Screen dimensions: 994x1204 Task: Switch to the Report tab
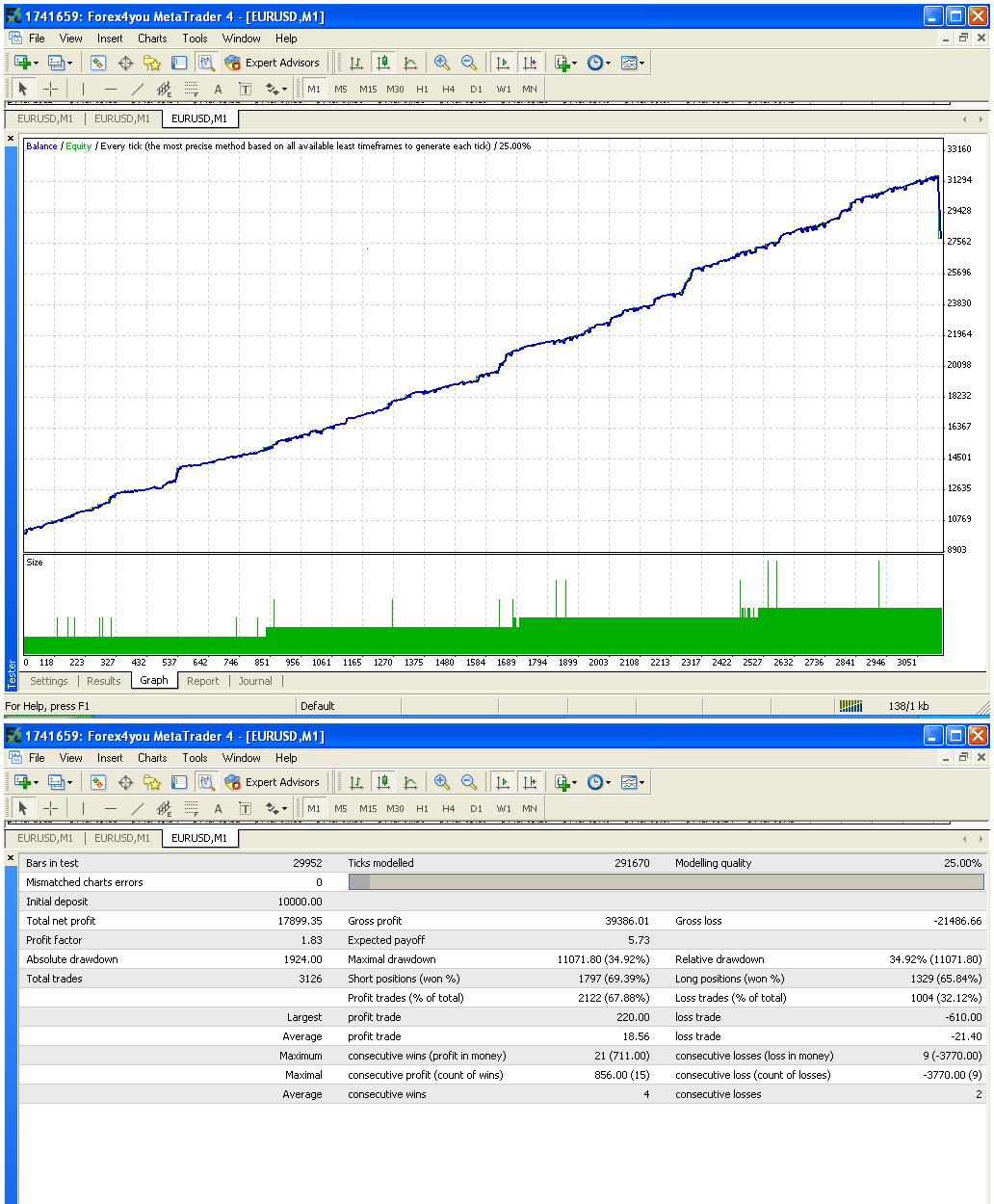pyautogui.click(x=202, y=681)
